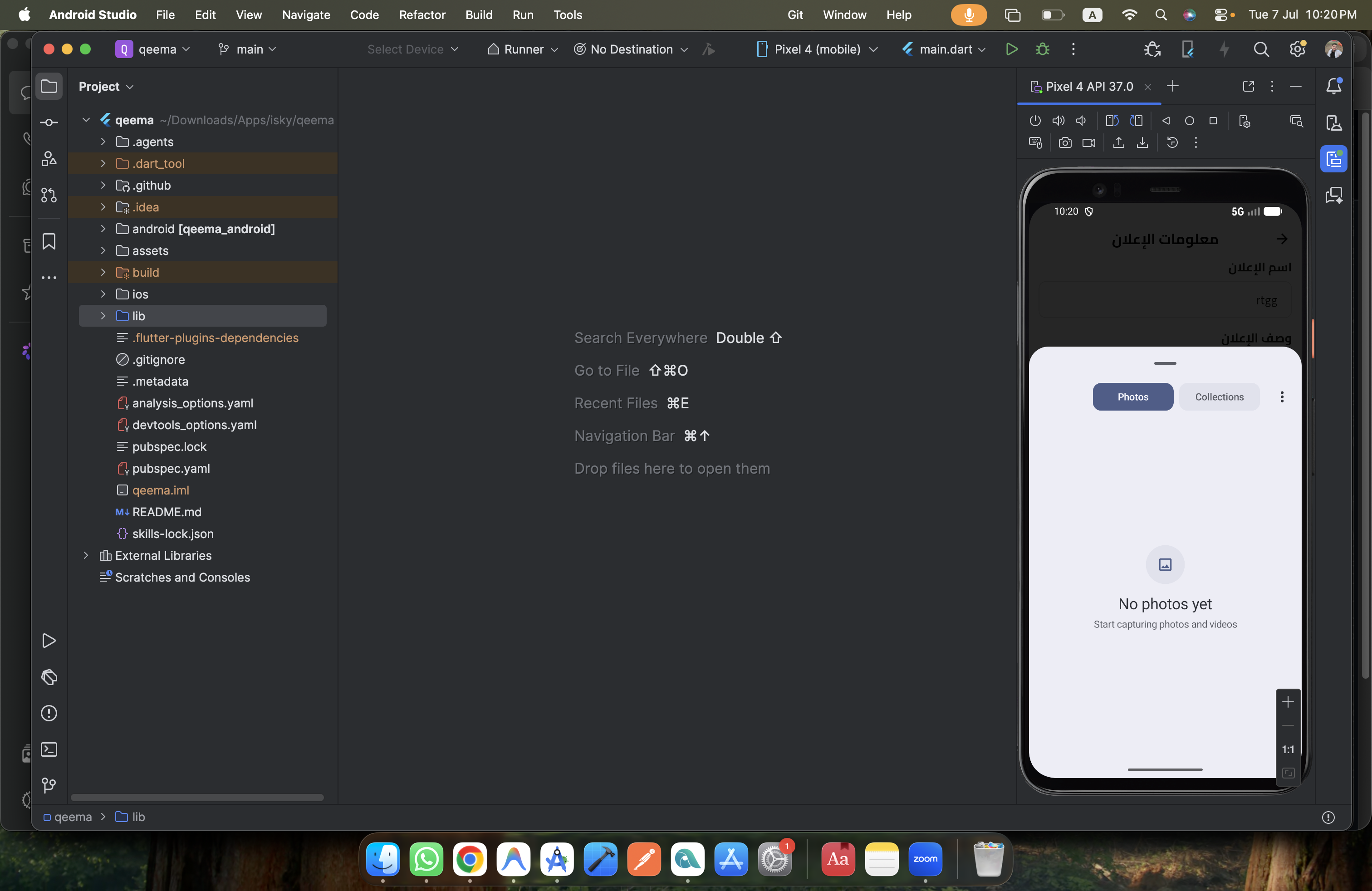Open Terminal tool window in left sidebar
The image size is (1372, 891).
tap(49, 749)
